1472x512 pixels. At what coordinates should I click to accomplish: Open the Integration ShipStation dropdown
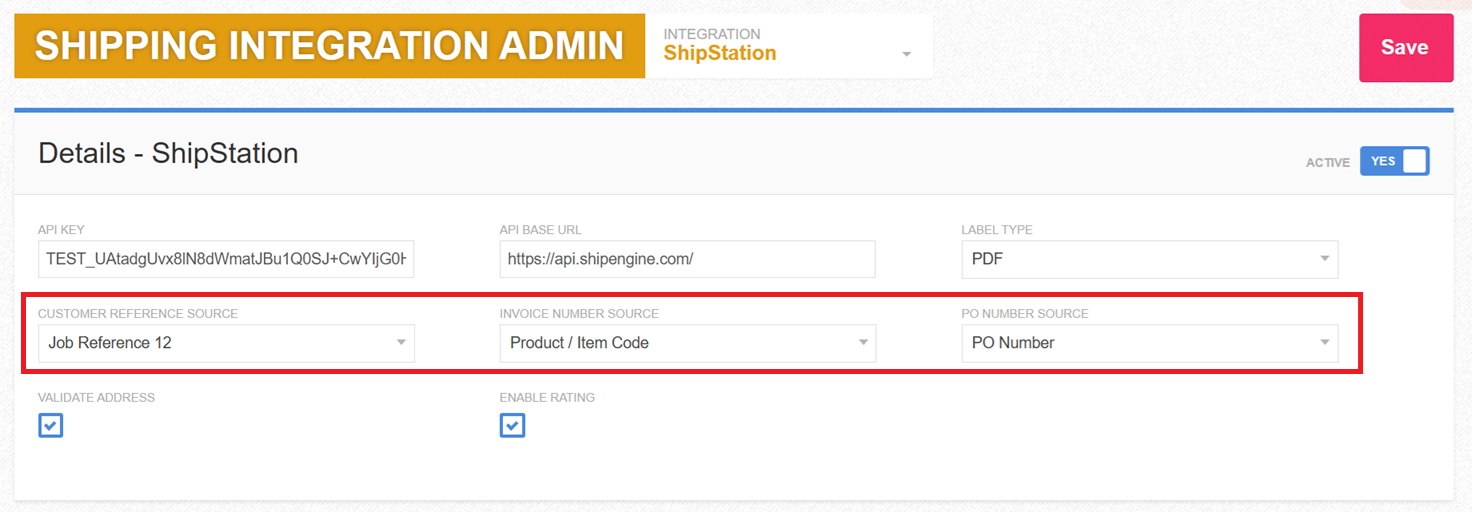click(x=789, y=46)
